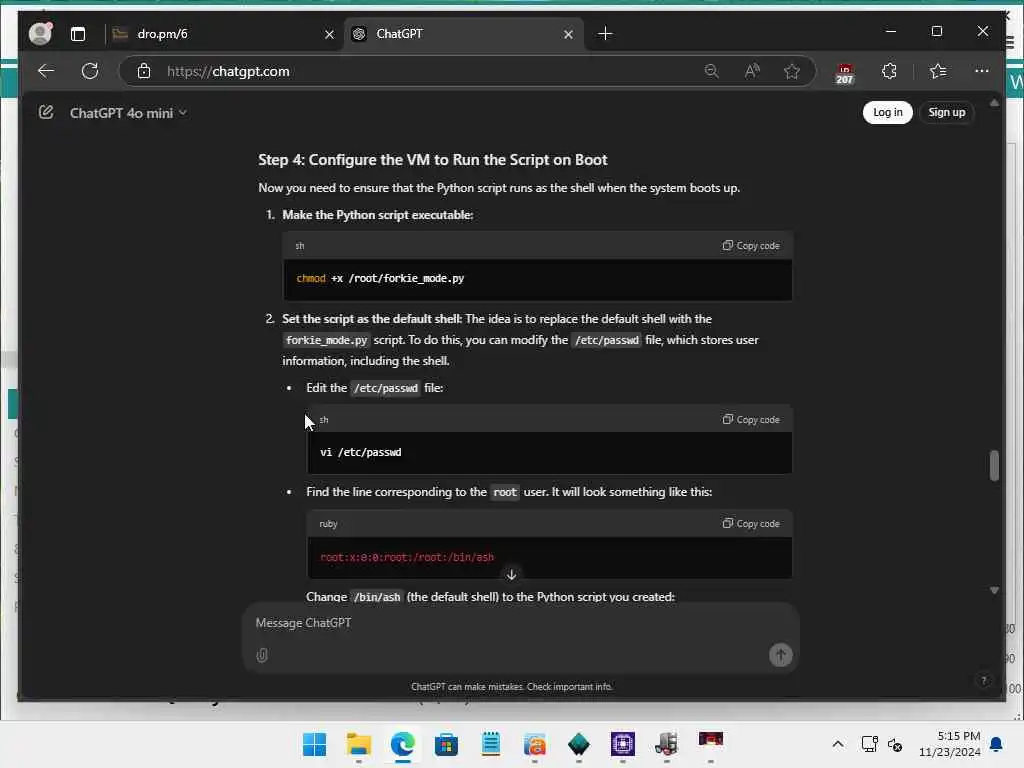Image resolution: width=1024 pixels, height=768 pixels.
Task: Open browser Settings and more menu
Action: pyautogui.click(x=982, y=71)
